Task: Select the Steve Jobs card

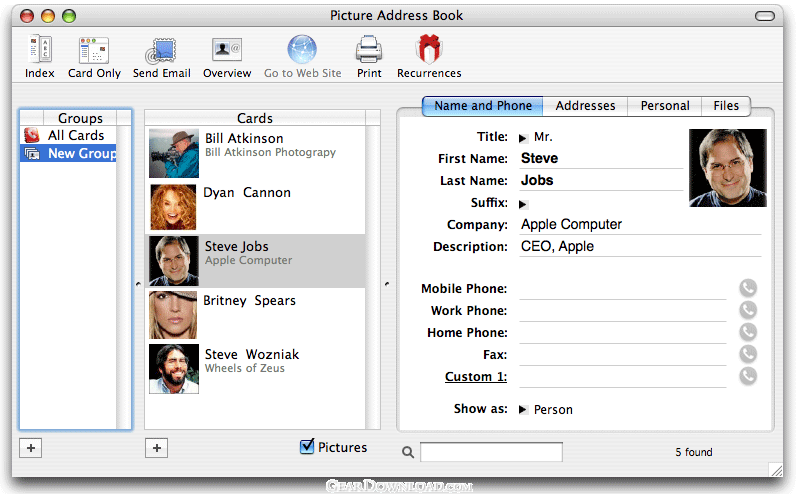Action: click(256, 260)
